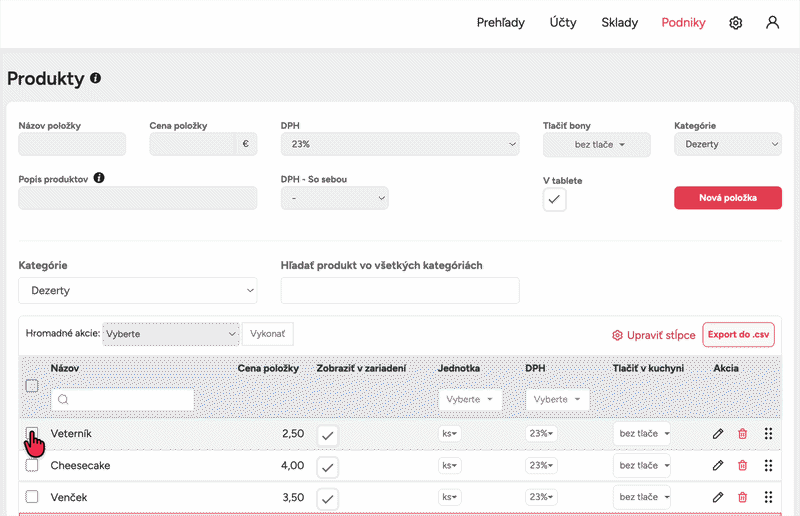Click info icon next to Produkty title
The height and width of the screenshot is (516, 800).
(95, 78)
